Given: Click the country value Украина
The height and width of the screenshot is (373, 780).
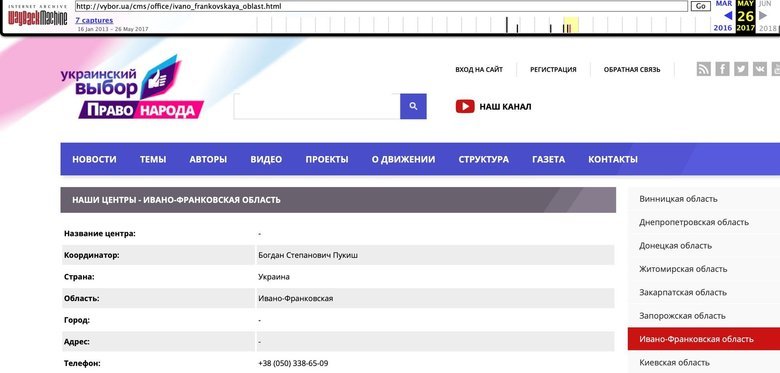Looking at the screenshot, I should tap(274, 277).
